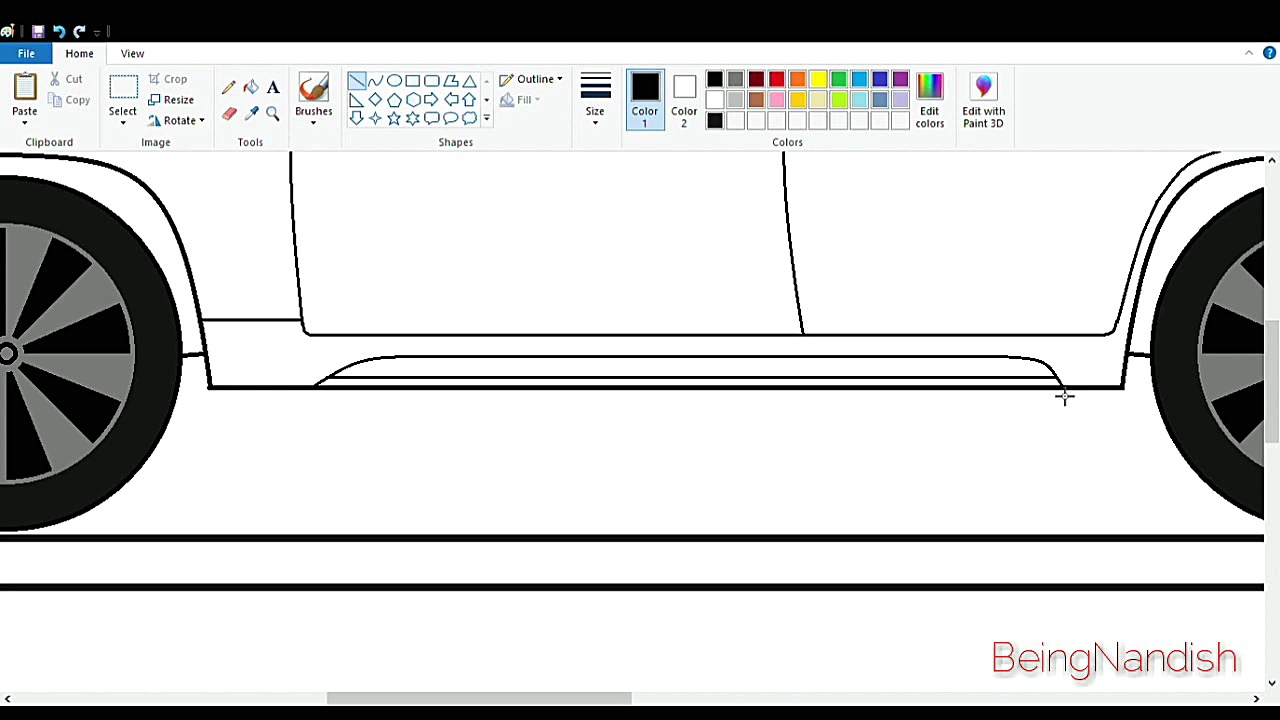The image size is (1280, 720).
Task: Choose the Six-point star shape
Action: [413, 118]
